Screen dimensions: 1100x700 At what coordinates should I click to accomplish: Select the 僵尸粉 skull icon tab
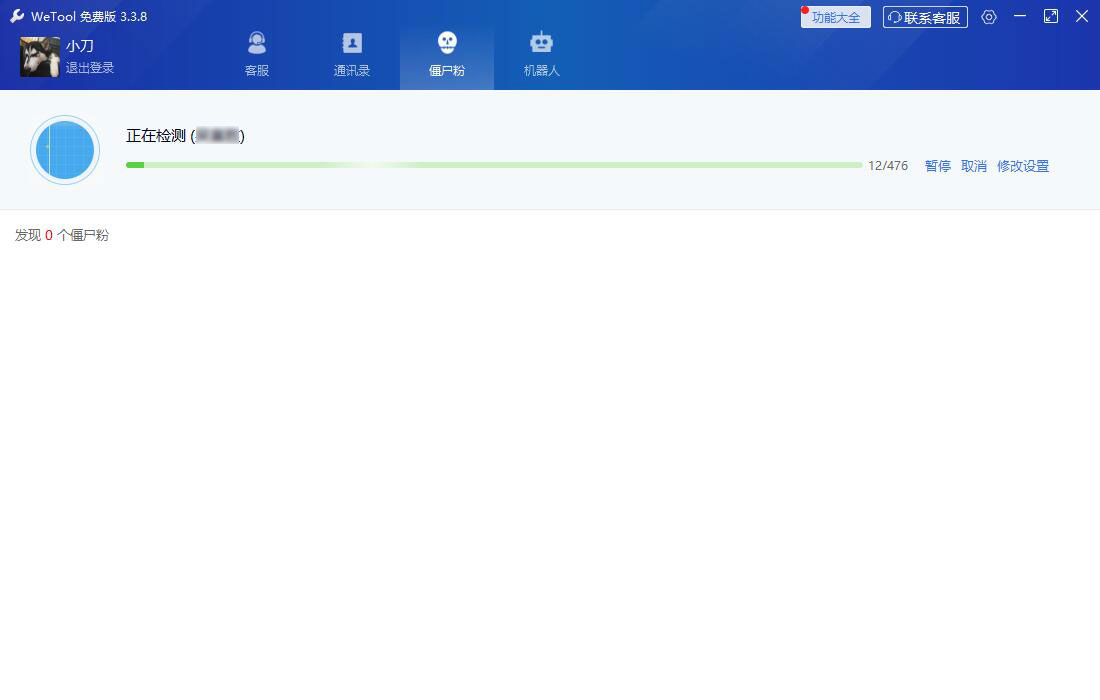point(447,54)
